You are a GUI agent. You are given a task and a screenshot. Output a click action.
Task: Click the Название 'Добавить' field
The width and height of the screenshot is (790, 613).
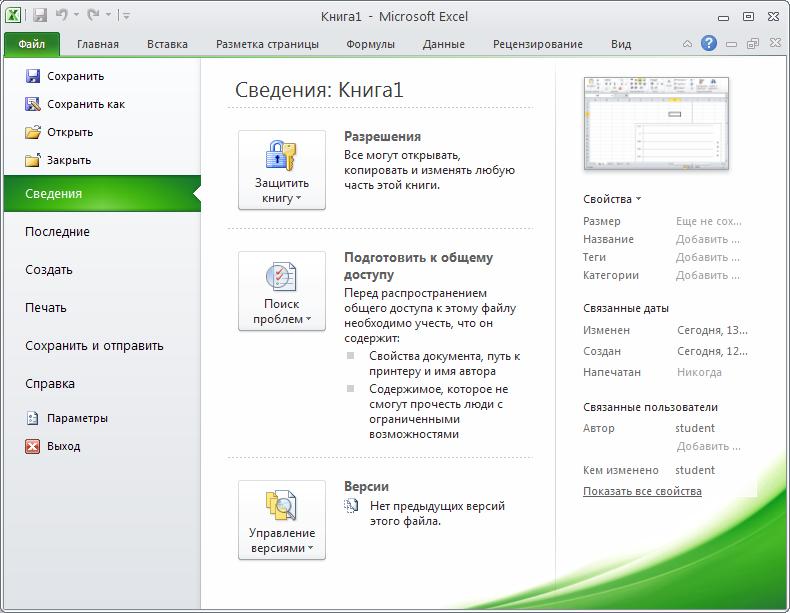708,239
